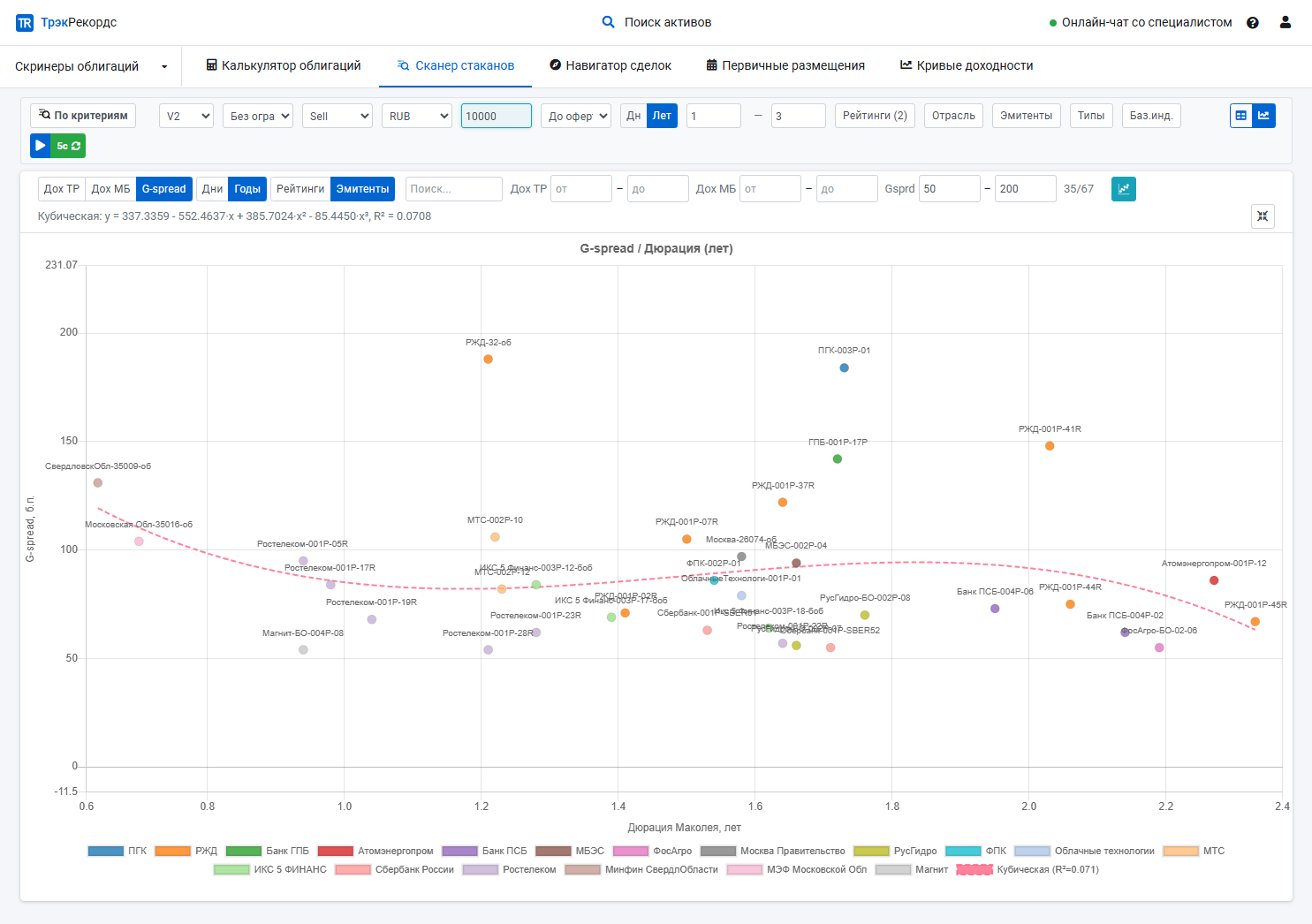Viewport: 1312px width, 924px height.
Task: Click the collapse fullscreen chart icon
Action: pos(1263,216)
